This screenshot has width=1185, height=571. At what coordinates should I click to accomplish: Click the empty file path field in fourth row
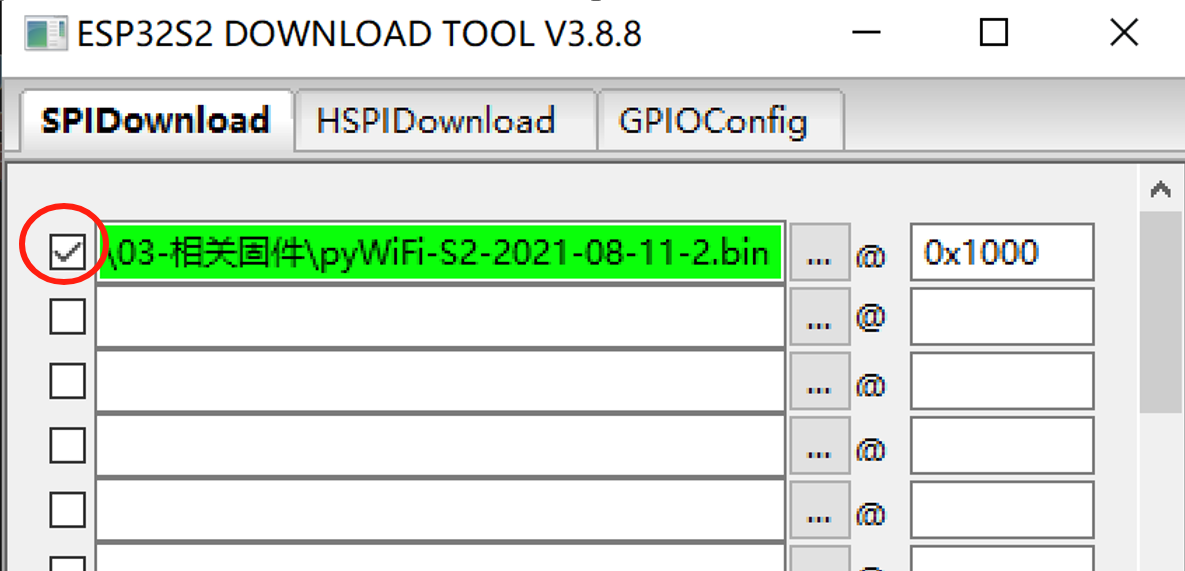point(441,446)
